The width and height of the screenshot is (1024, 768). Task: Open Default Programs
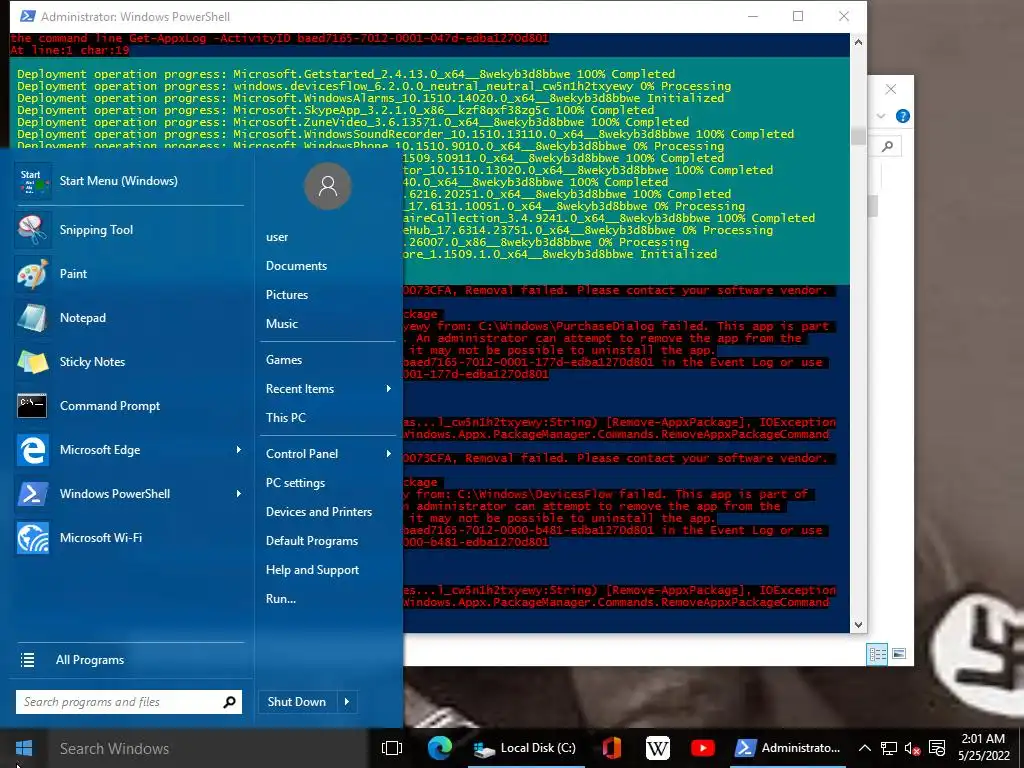[x=312, y=541]
